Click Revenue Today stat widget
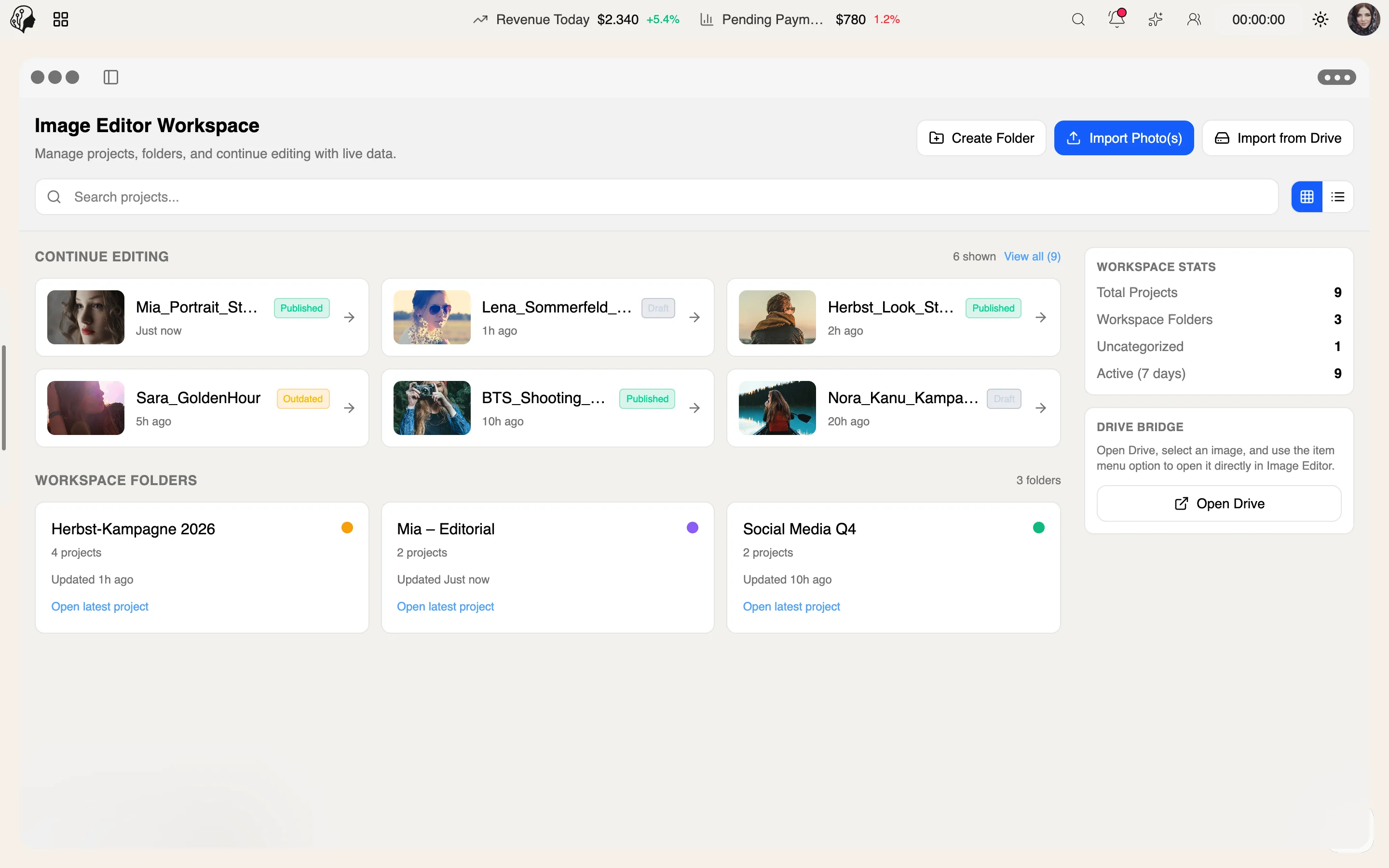This screenshot has height=868, width=1389. (x=576, y=19)
